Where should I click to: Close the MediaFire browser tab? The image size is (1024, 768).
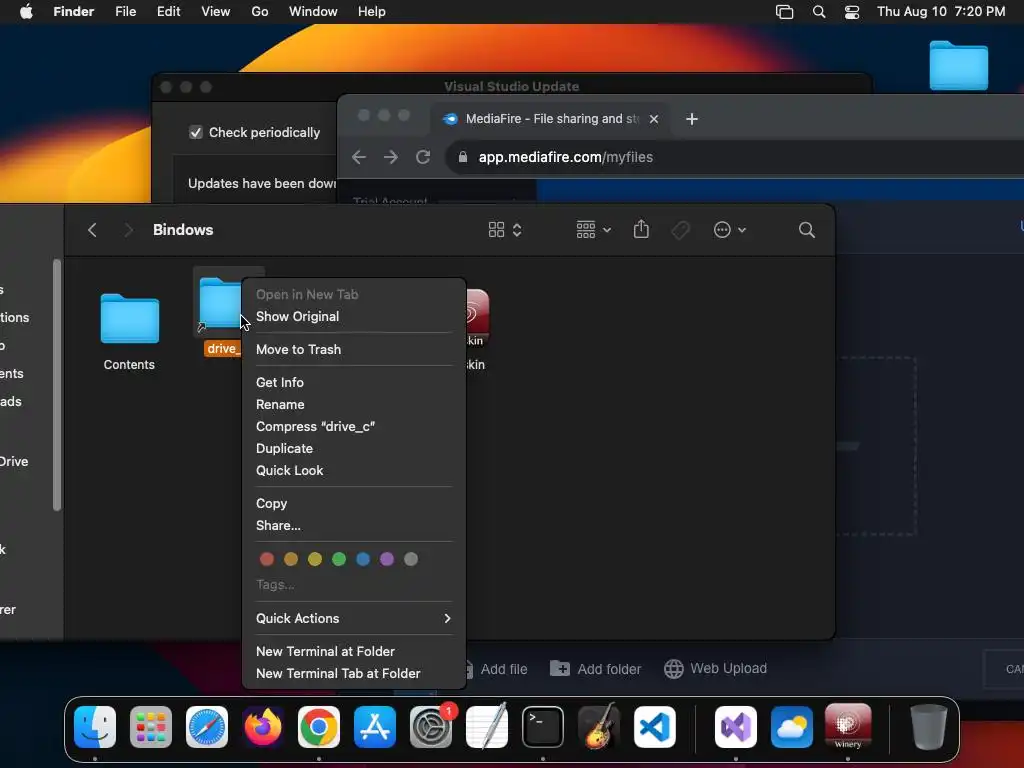tap(654, 119)
